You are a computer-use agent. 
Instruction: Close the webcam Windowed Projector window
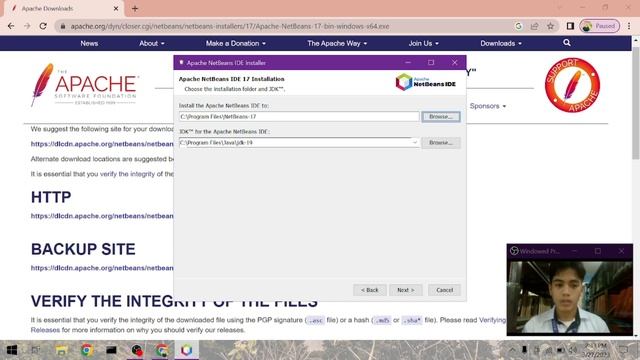pos(621,251)
